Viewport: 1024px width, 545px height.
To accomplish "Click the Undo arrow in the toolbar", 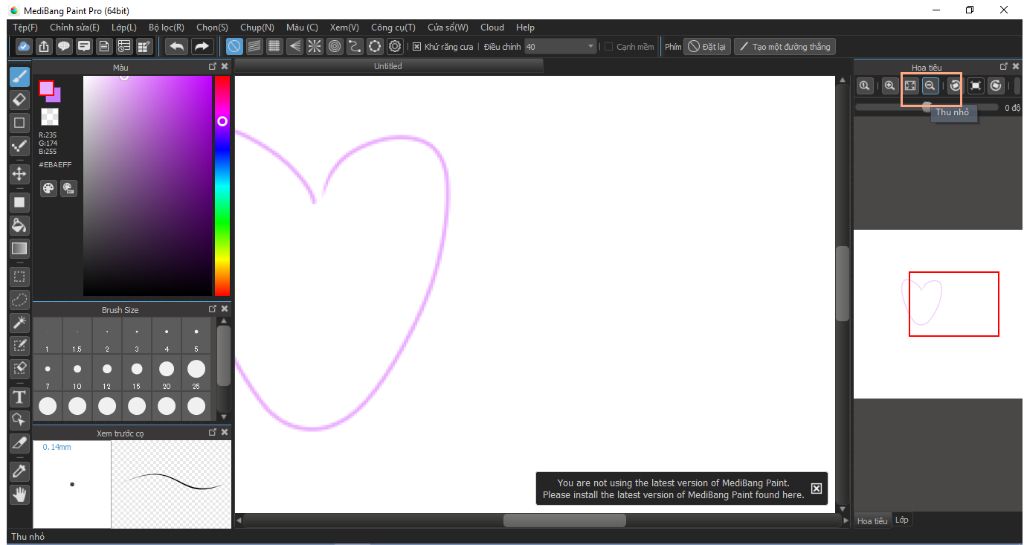I will 177,46.
